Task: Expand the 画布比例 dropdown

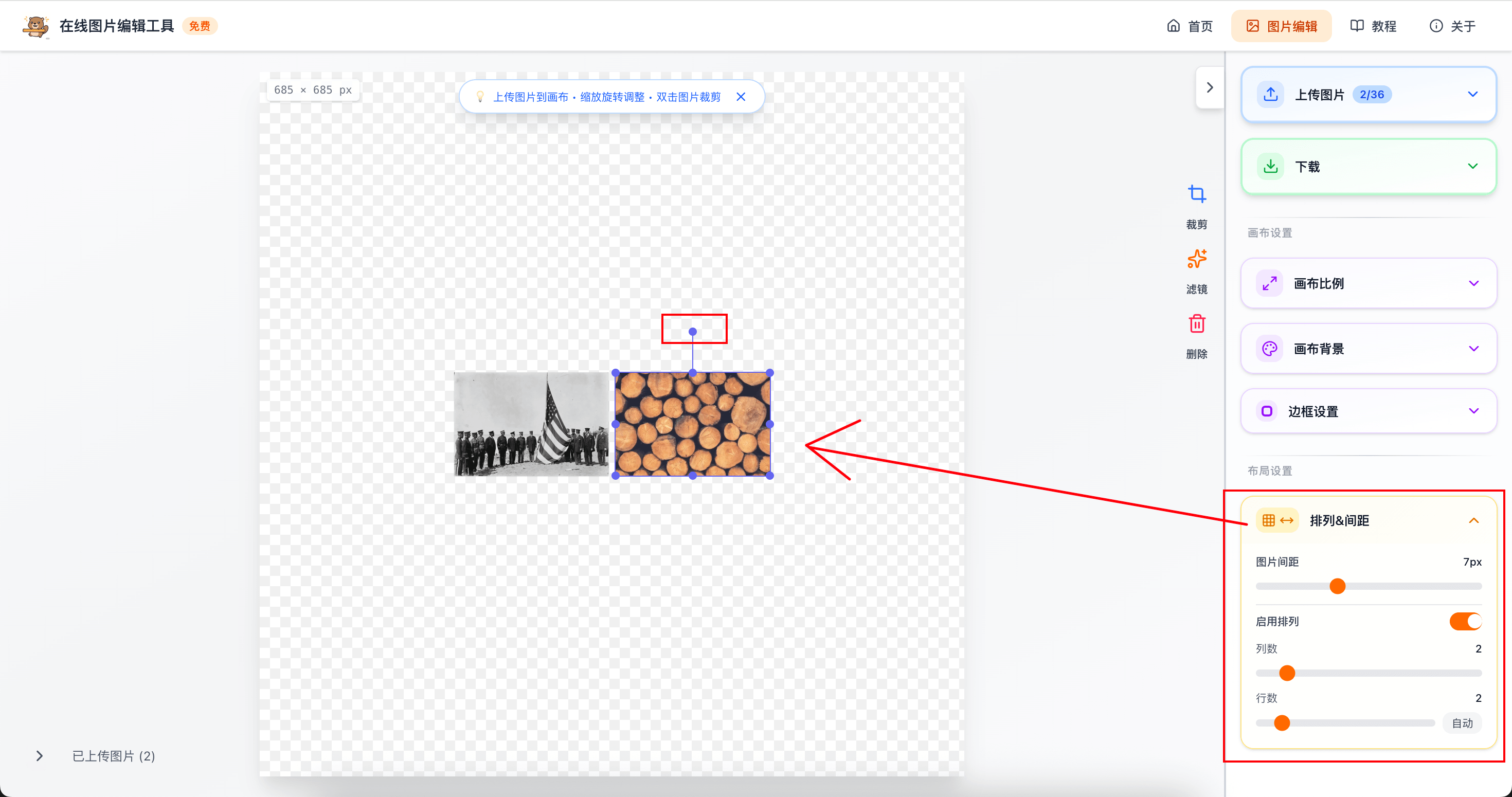Action: tap(1473, 283)
